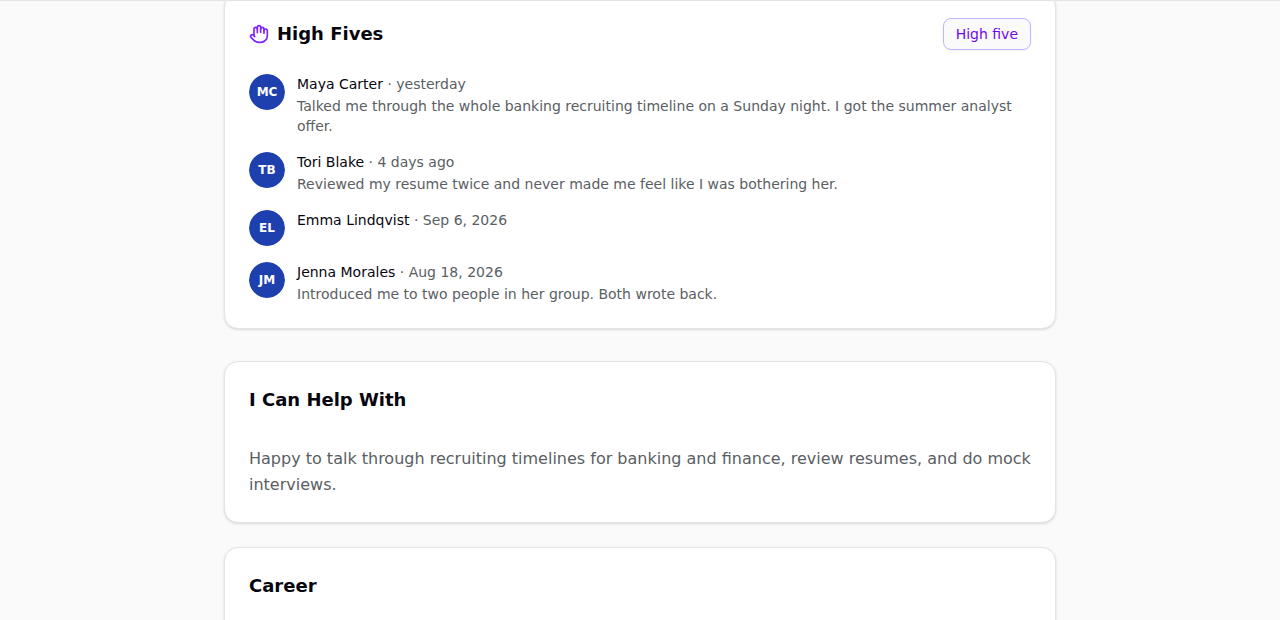Click the 'yesterday' timestamp on Maya's post
Screen dimensions: 1280x620
(431, 84)
